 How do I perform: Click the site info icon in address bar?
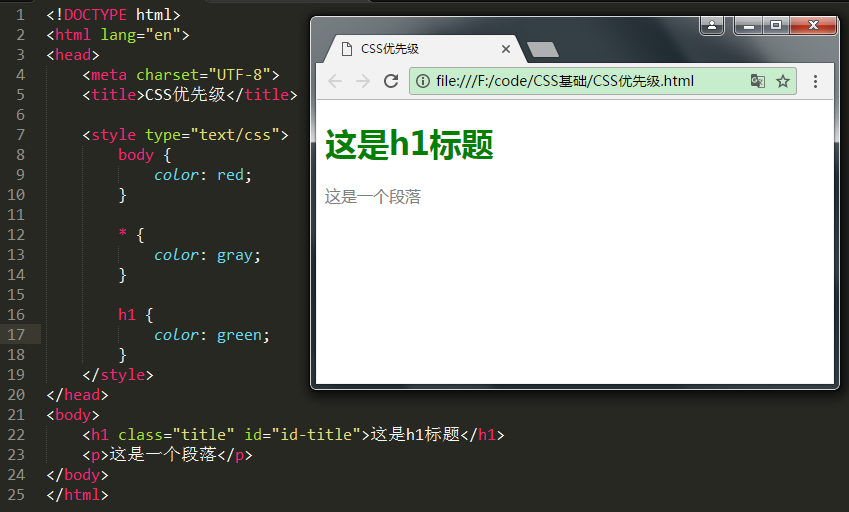pos(423,81)
